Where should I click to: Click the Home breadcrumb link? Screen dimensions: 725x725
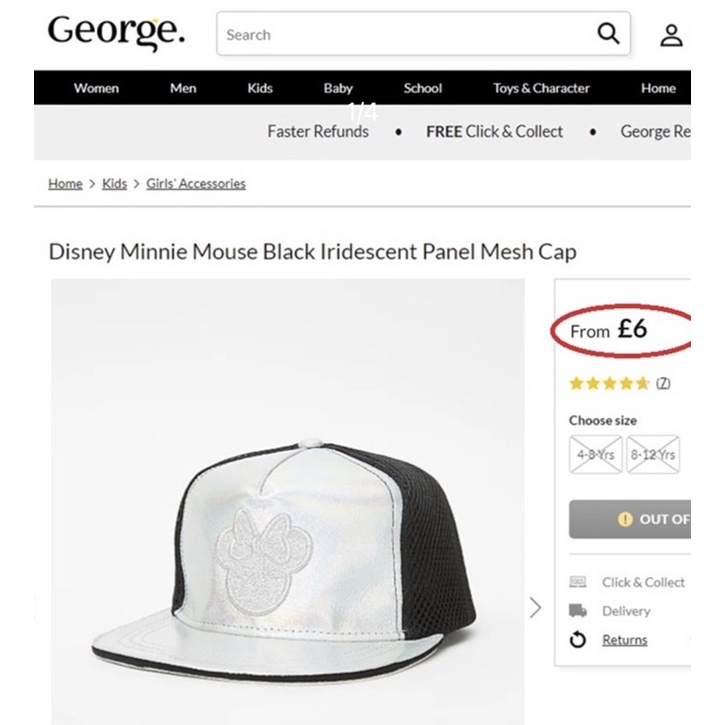(65, 184)
